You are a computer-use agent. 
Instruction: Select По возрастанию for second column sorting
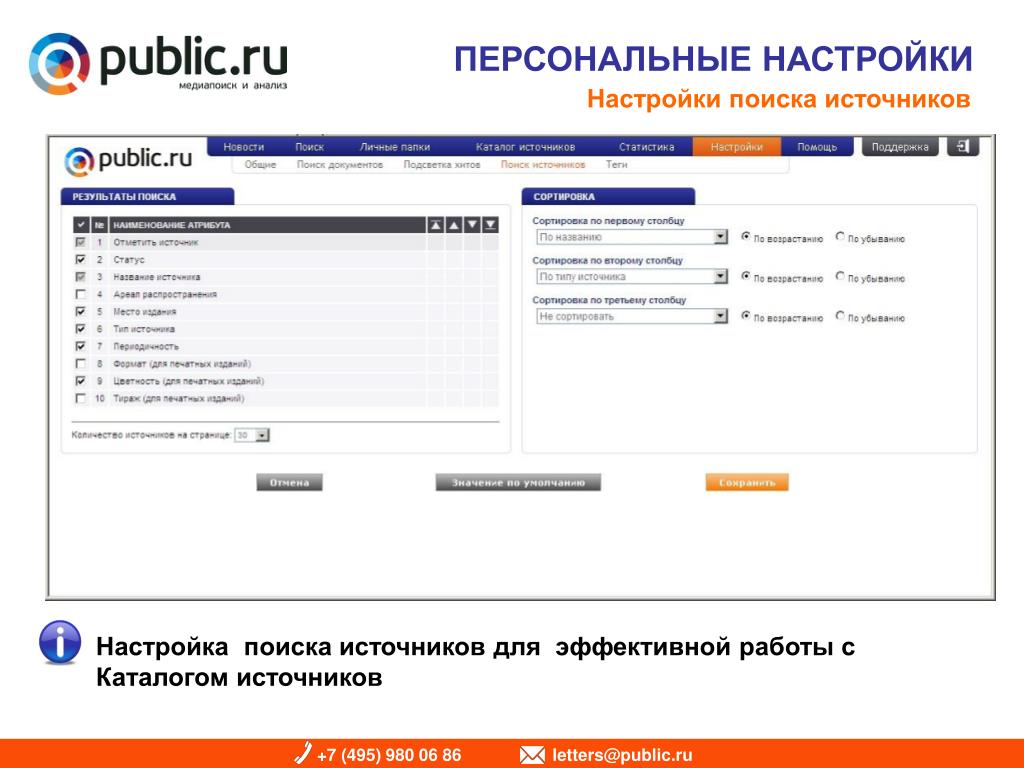745,276
